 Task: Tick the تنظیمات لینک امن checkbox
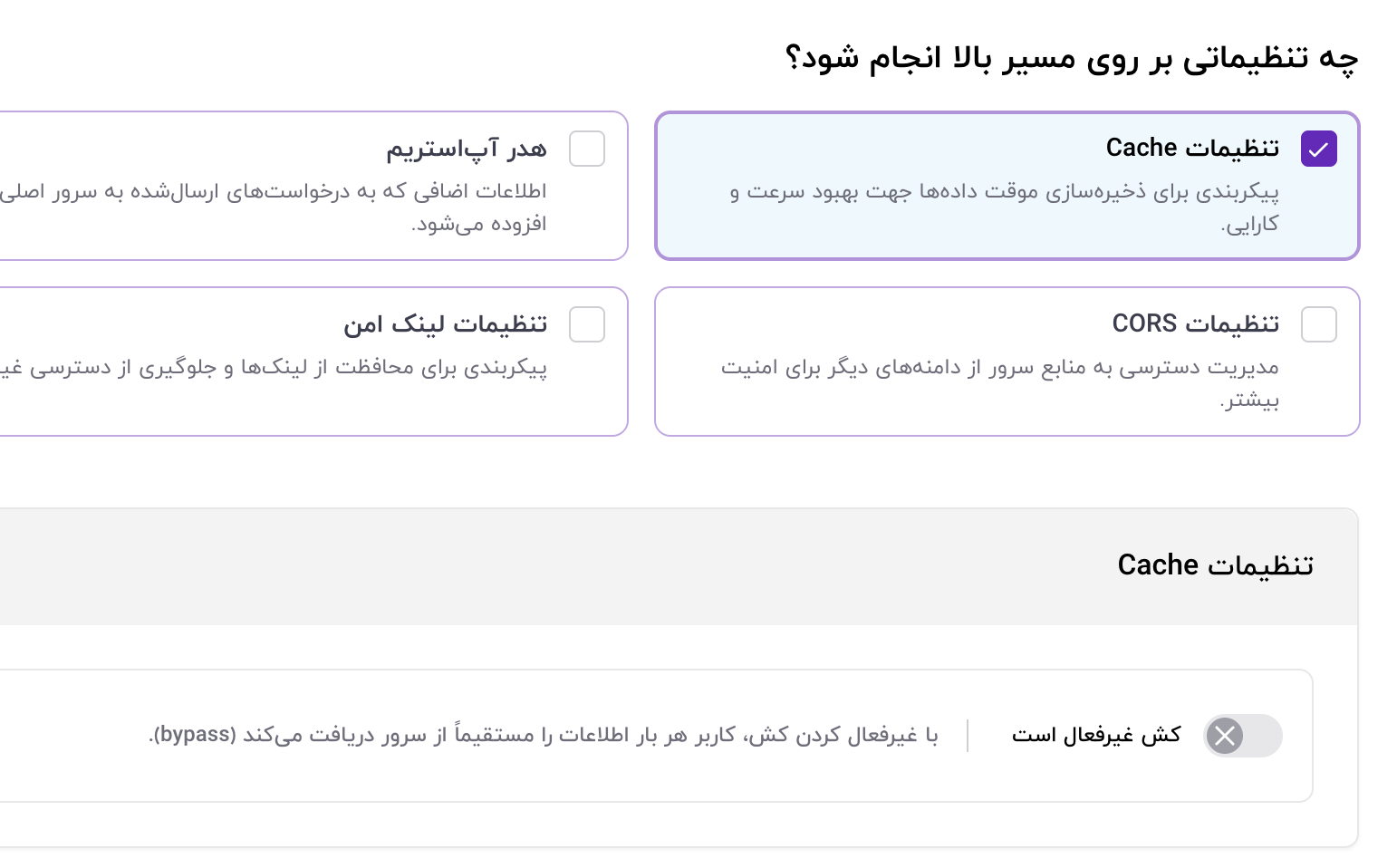coord(587,324)
